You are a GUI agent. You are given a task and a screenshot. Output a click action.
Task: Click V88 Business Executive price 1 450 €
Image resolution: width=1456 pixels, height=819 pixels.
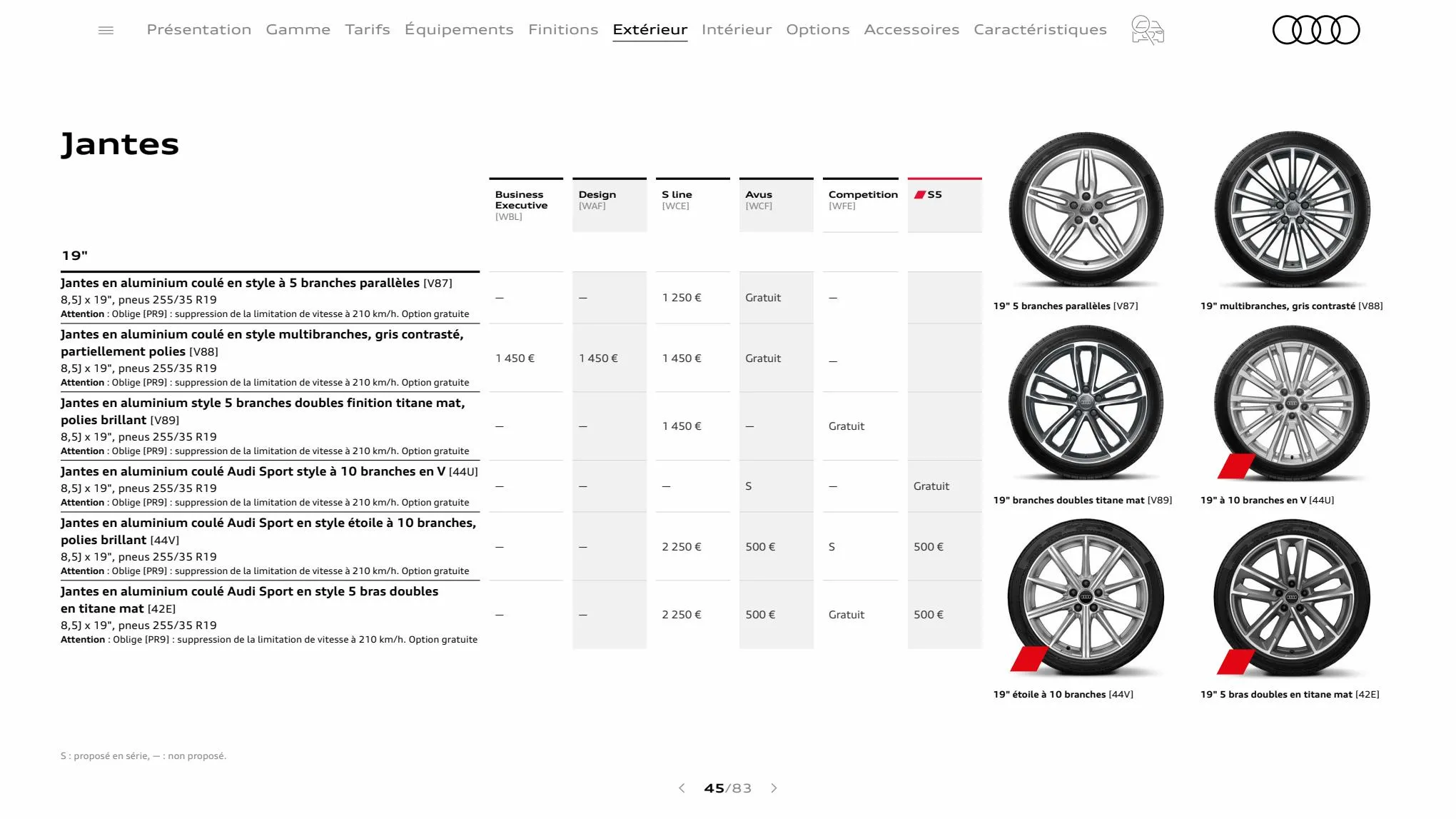(x=515, y=358)
